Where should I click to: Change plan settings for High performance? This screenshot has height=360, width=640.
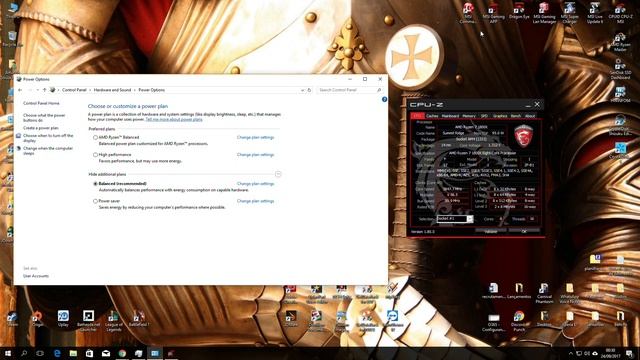(x=255, y=155)
